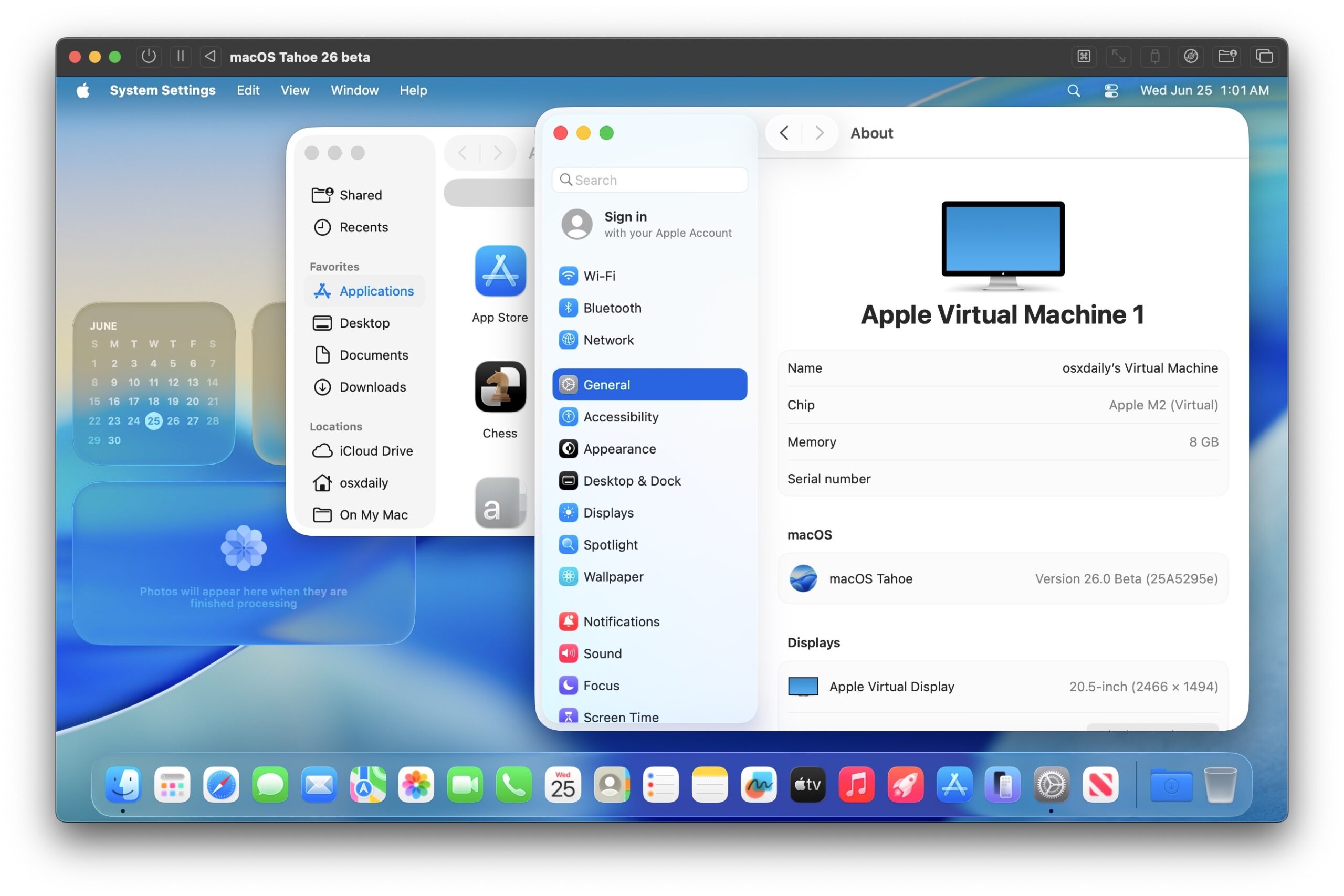The height and width of the screenshot is (896, 1344).
Task: Click Finder's back navigation chevron
Action: point(461,153)
